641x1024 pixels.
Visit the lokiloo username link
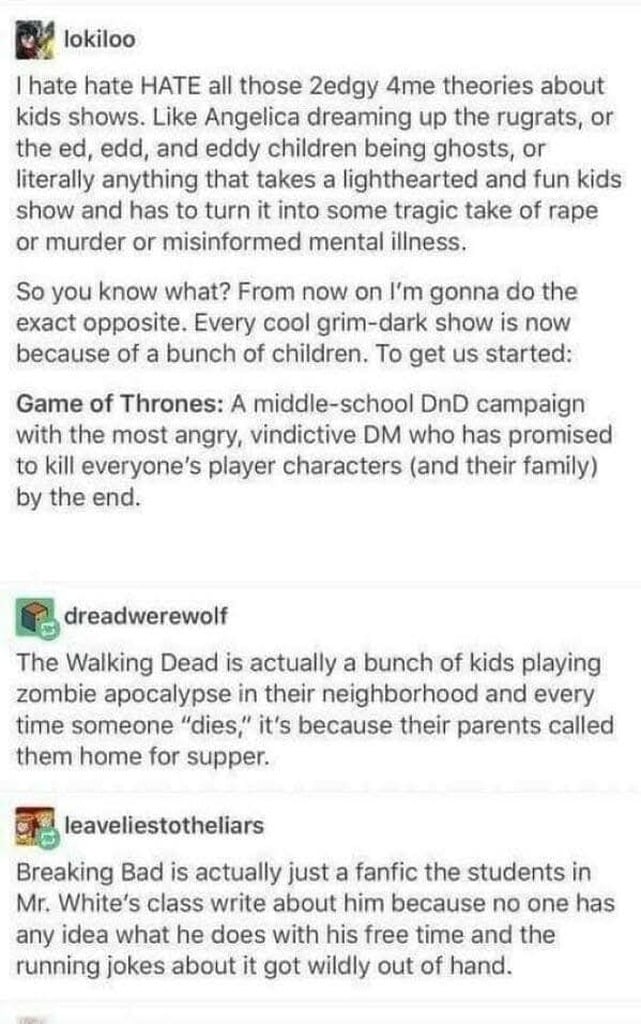pos(100,39)
